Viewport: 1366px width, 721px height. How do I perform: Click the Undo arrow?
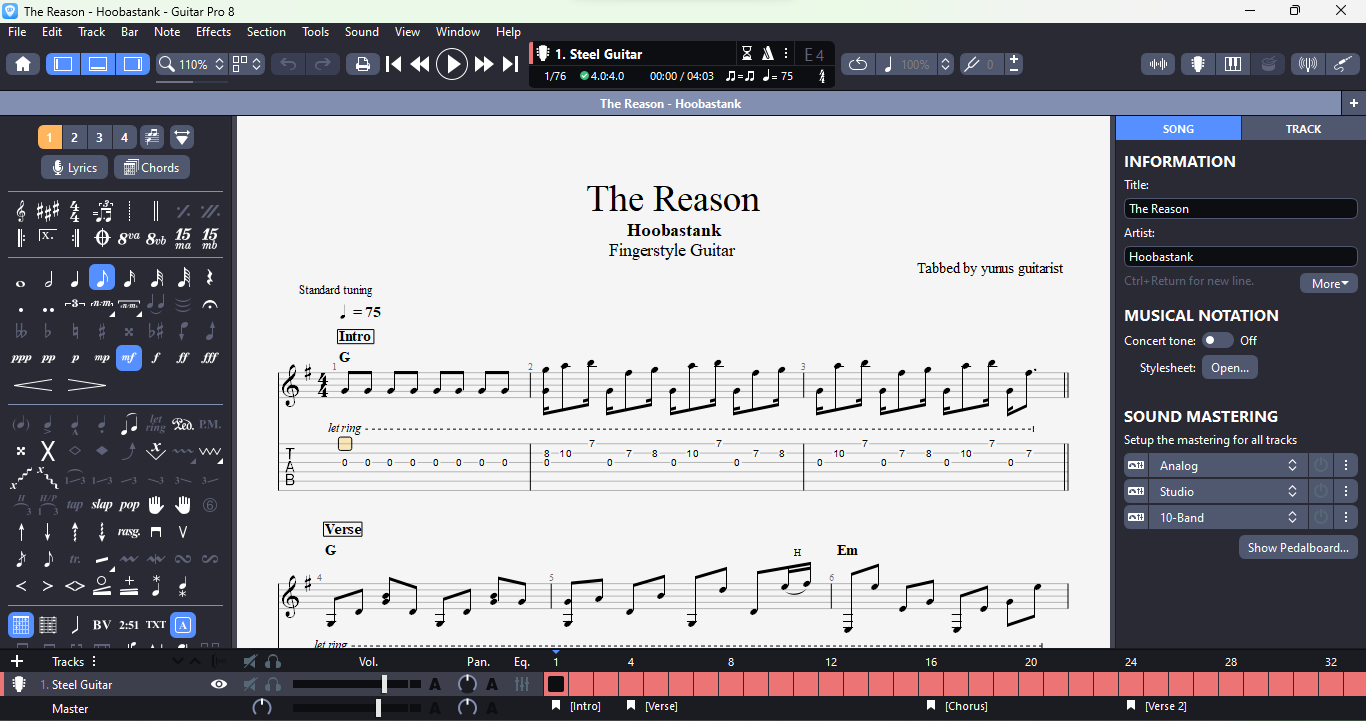(288, 64)
